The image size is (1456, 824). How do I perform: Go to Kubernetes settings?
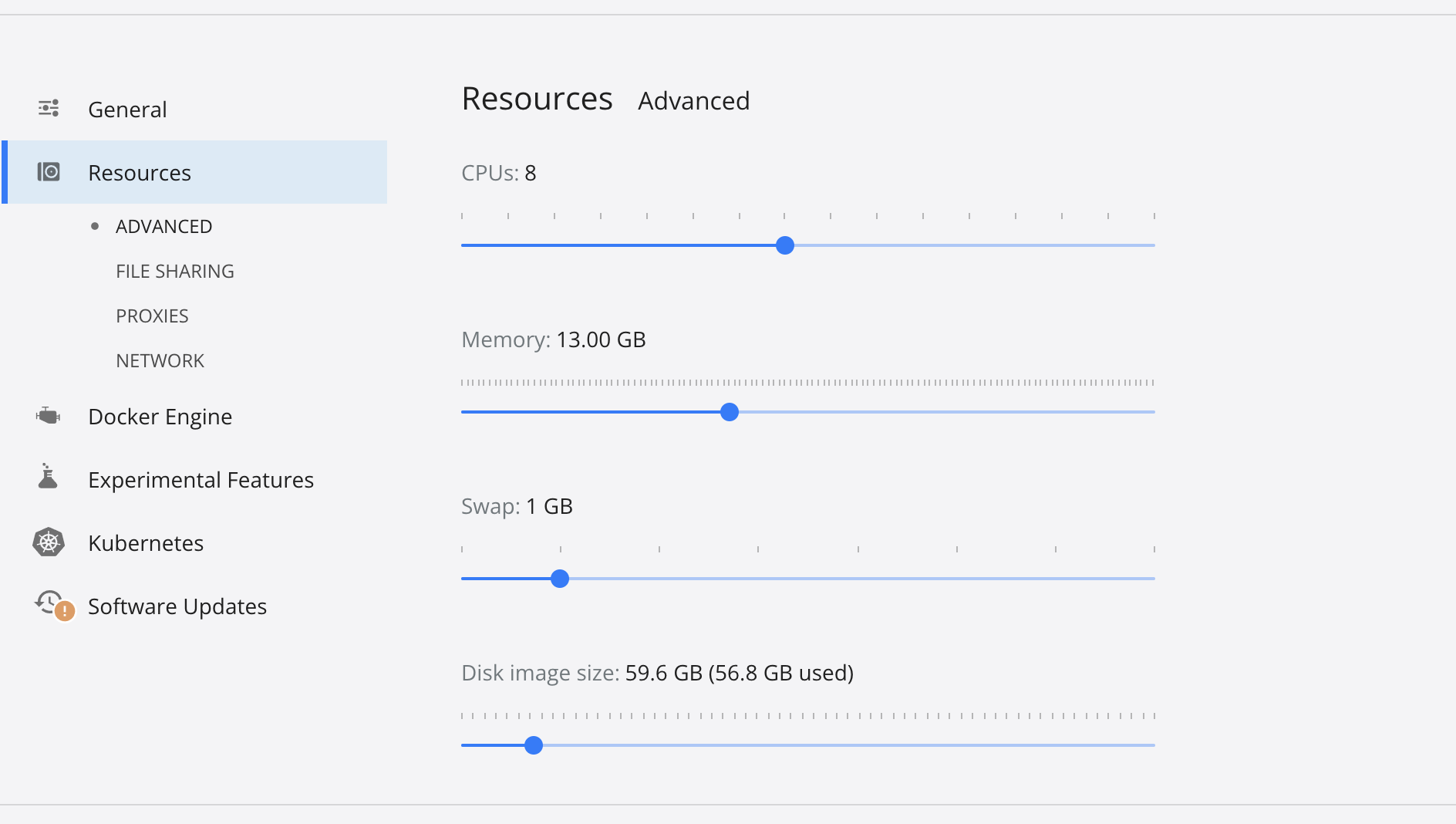146,543
